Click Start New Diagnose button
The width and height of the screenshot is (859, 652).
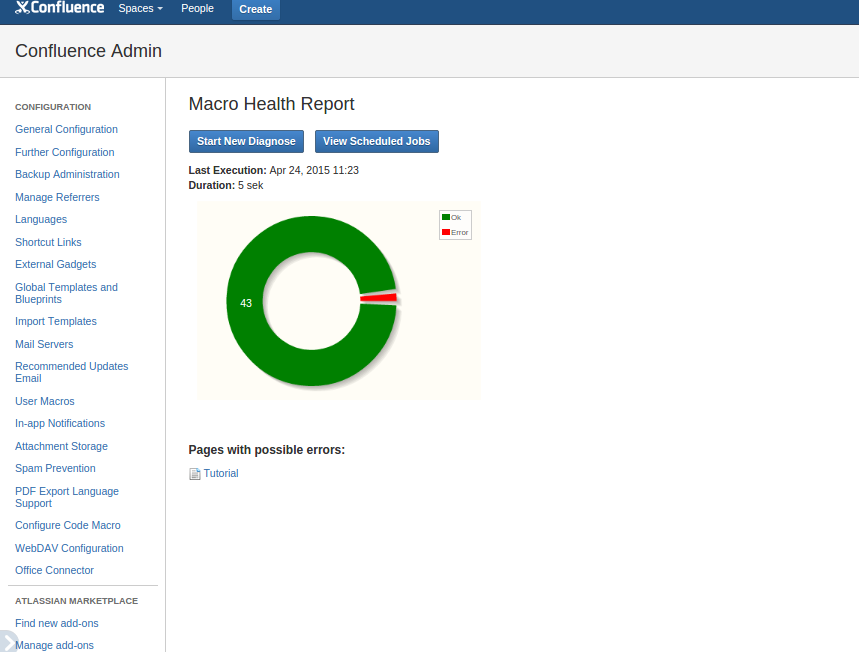point(246,141)
